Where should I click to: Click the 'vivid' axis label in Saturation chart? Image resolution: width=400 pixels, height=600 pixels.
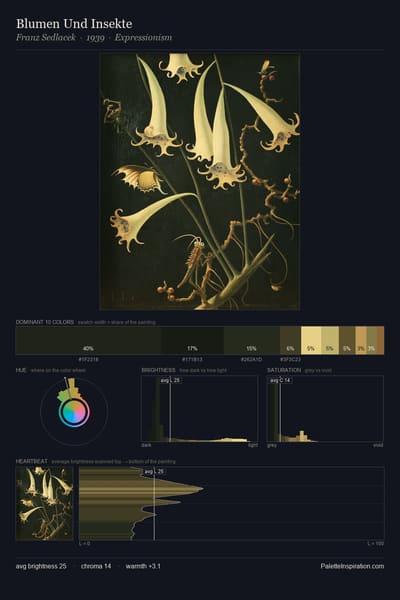point(378,445)
